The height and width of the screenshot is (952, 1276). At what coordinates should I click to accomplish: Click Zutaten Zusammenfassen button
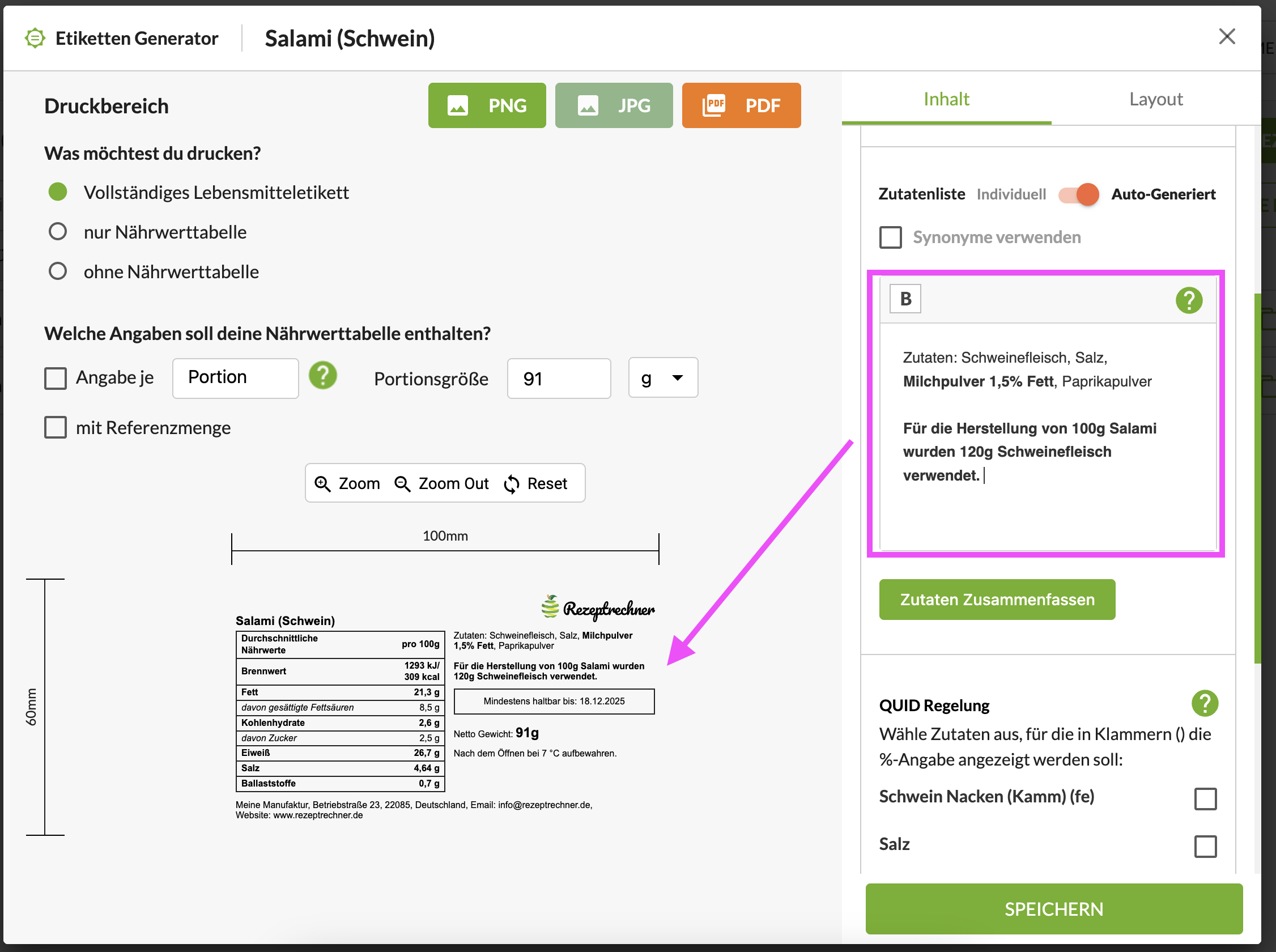pyautogui.click(x=997, y=600)
